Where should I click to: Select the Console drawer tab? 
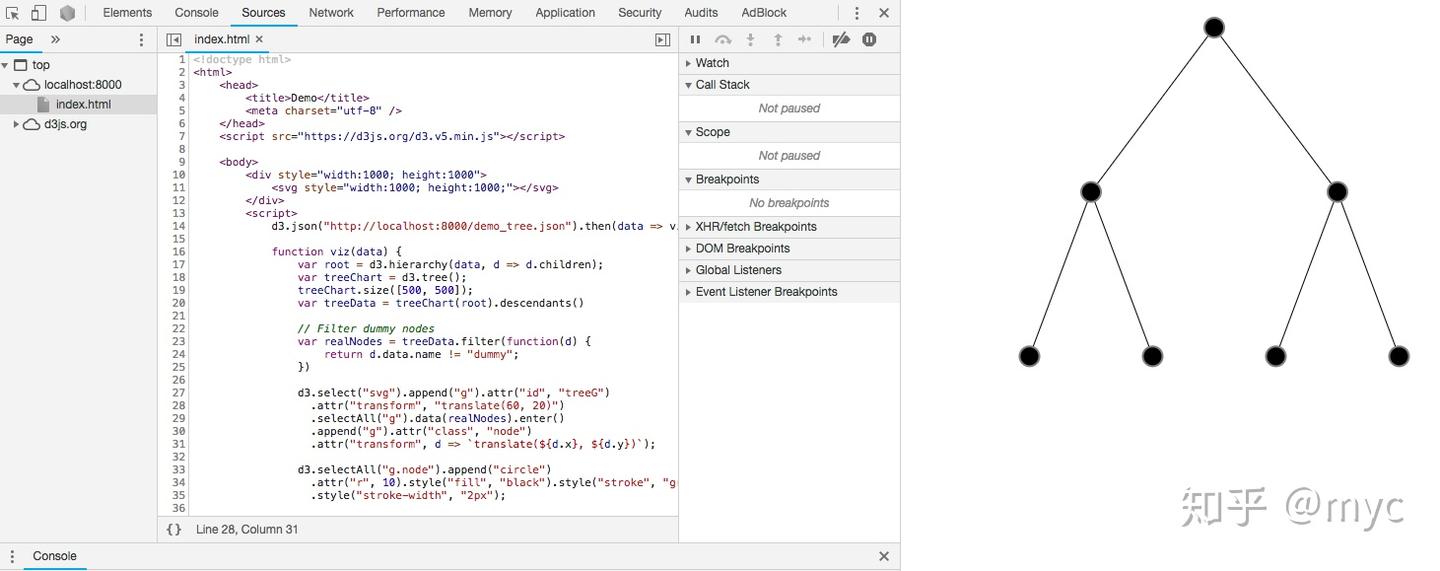coord(55,556)
